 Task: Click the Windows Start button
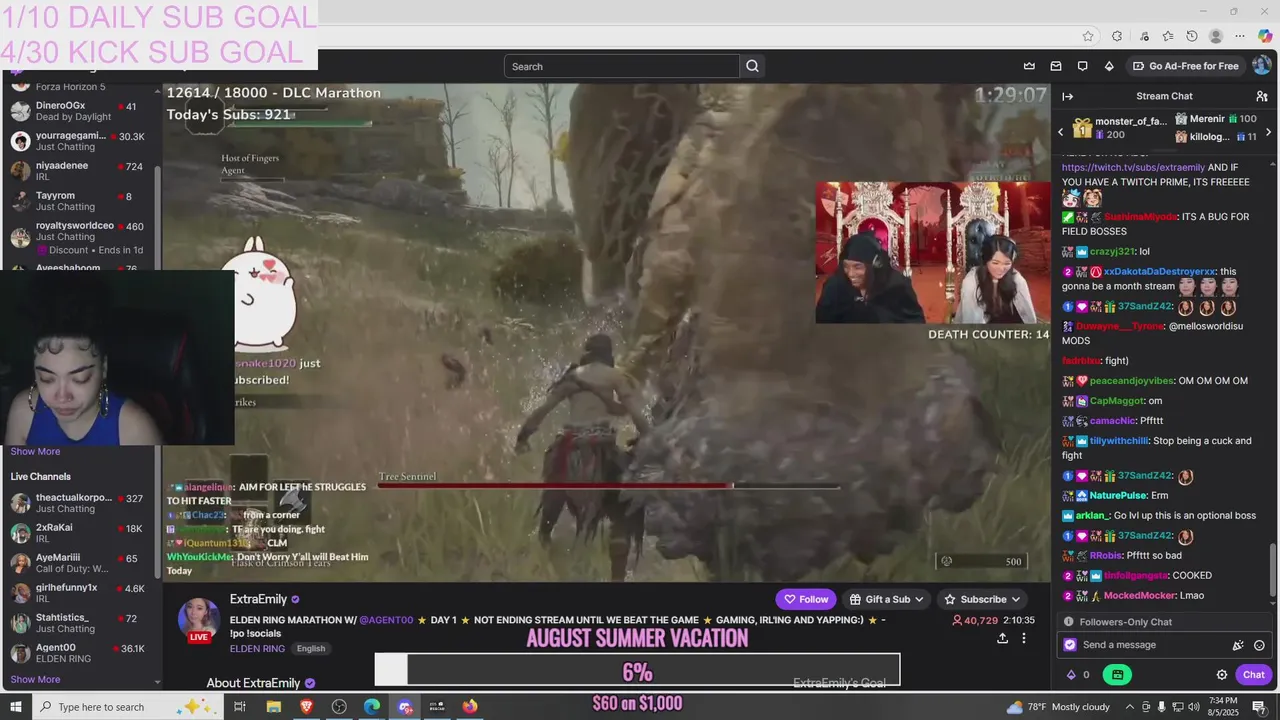[x=15, y=707]
